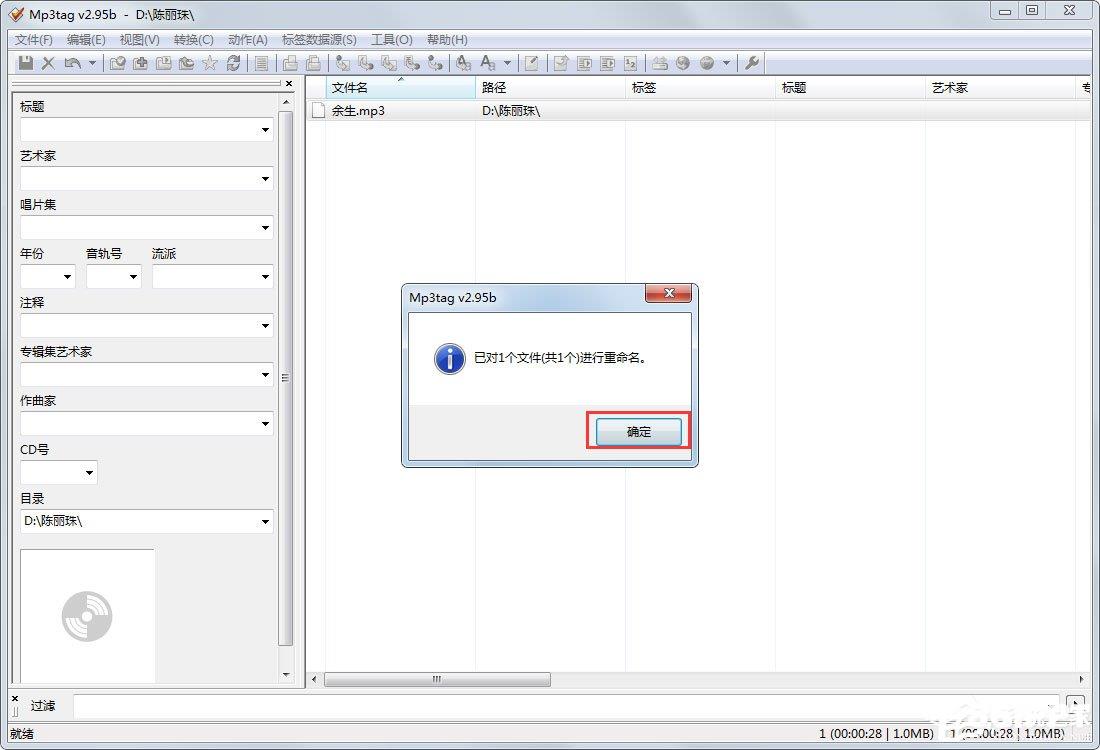The image size is (1100, 750).
Task: Open the 标签数据源(S) menu
Action: (319, 40)
